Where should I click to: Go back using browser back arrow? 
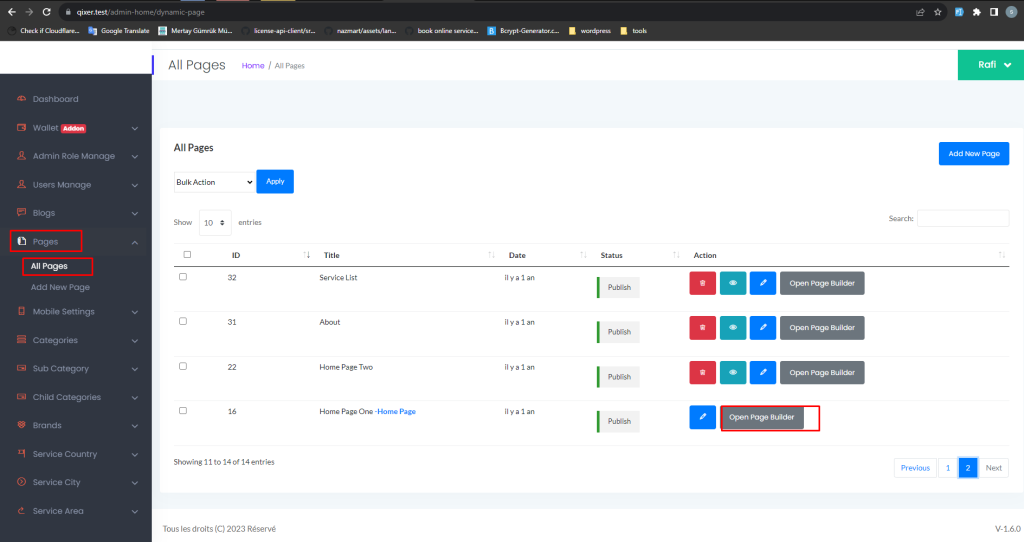12,12
